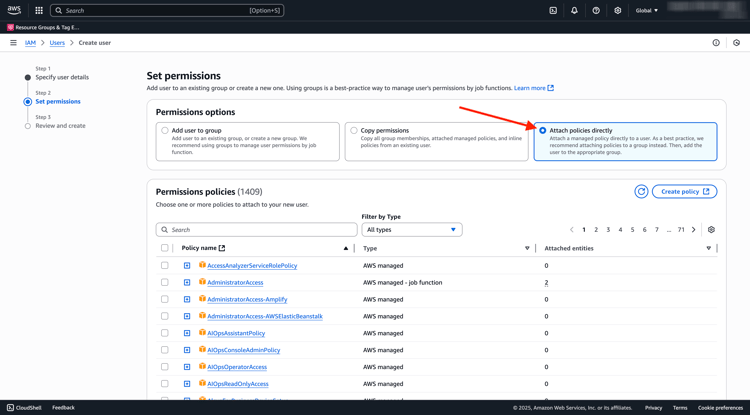Open the AdministratorAccess policy link

tap(235, 283)
